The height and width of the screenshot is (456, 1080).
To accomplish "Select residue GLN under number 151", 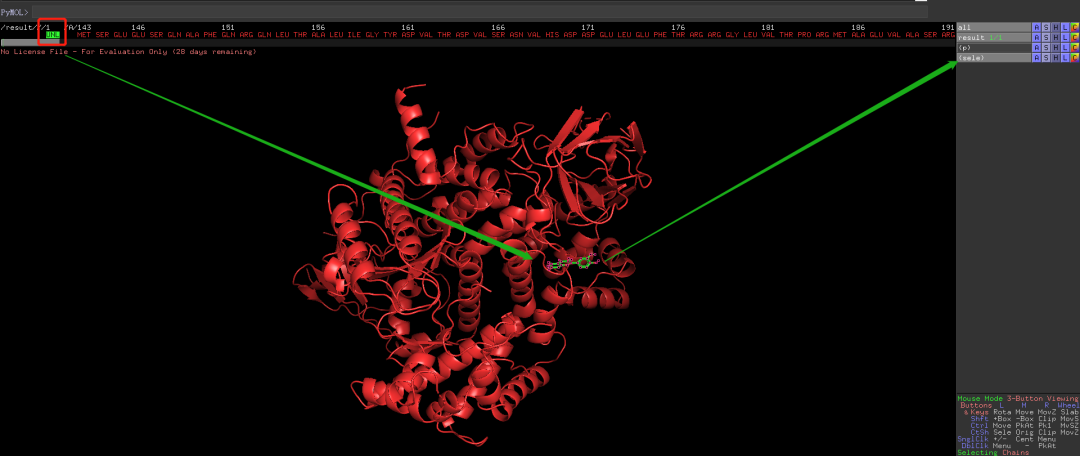I will tap(228, 34).
